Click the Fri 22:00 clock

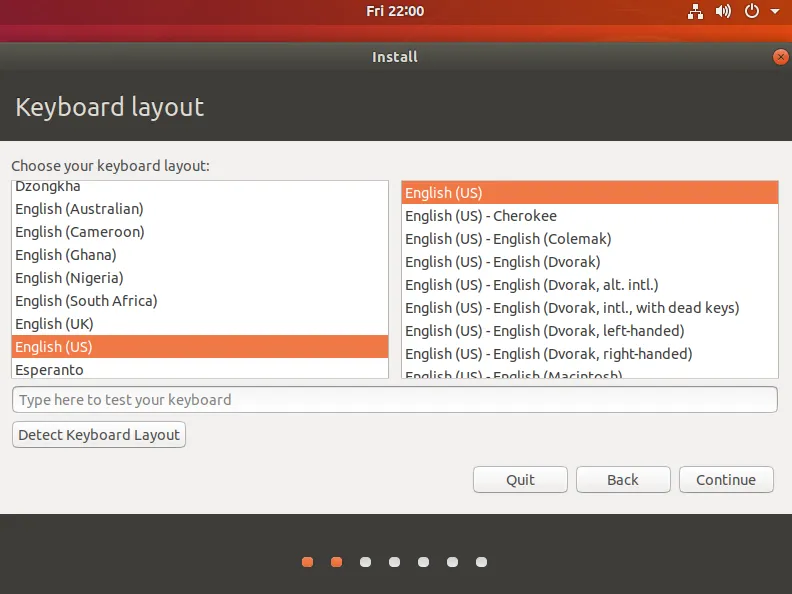pyautogui.click(x=395, y=11)
